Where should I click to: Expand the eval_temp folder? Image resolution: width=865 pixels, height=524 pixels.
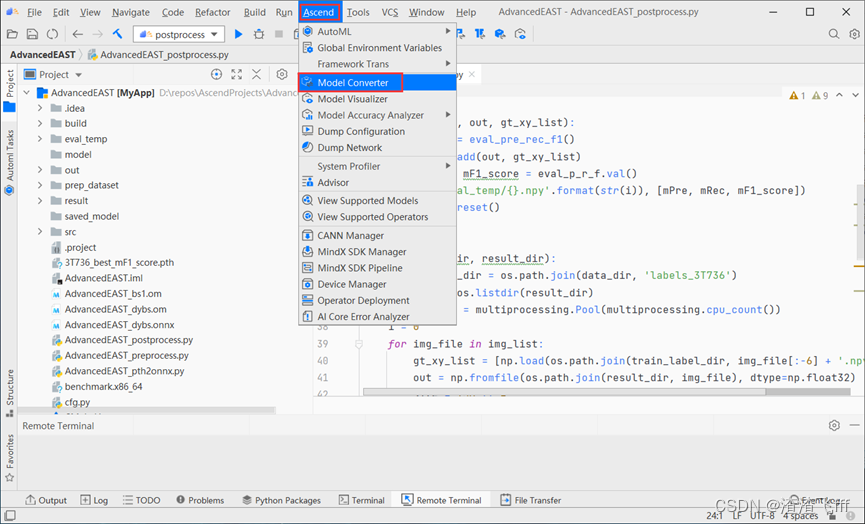tap(40, 139)
